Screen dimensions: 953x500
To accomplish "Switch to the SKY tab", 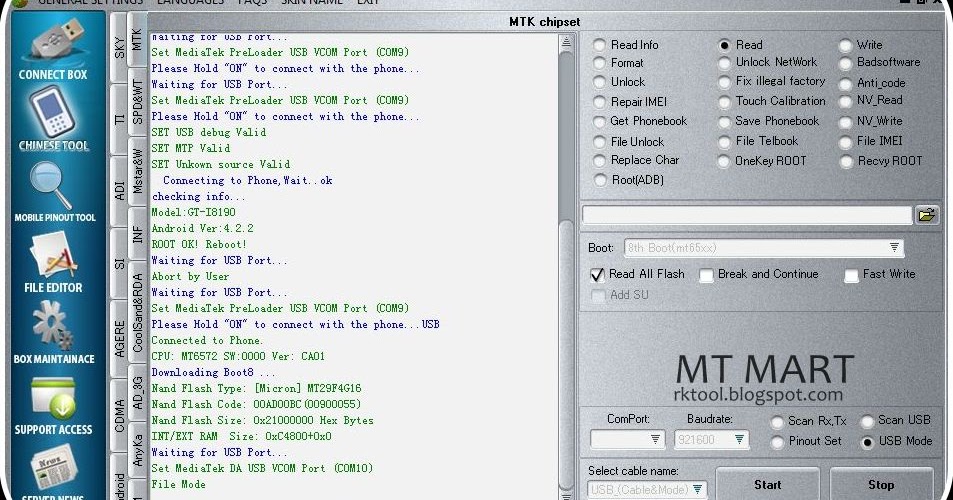I will coord(119,47).
